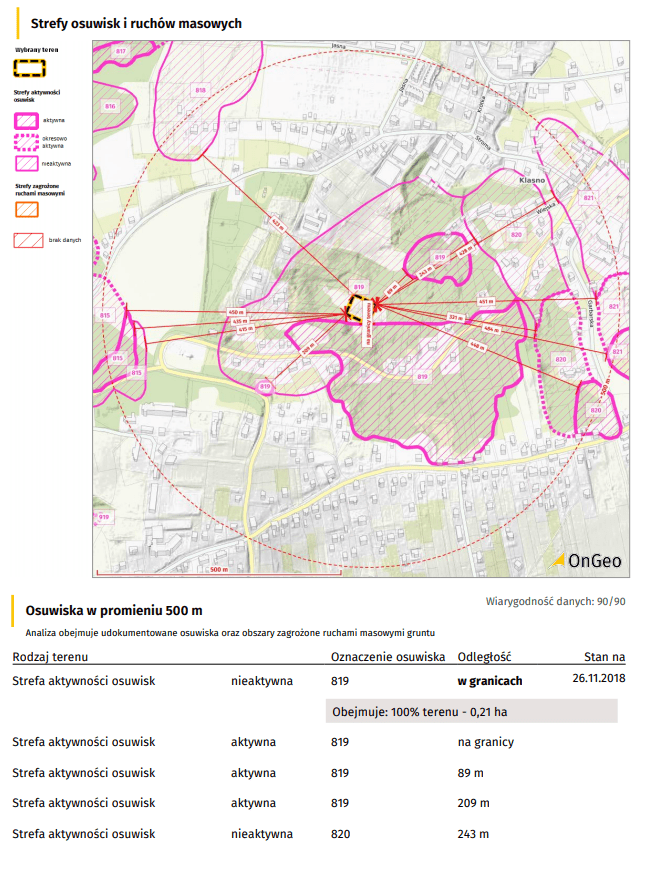
Task: Click 'Obejmuje: 100% terenu - 0,21 ha' box
Action: tap(472, 711)
